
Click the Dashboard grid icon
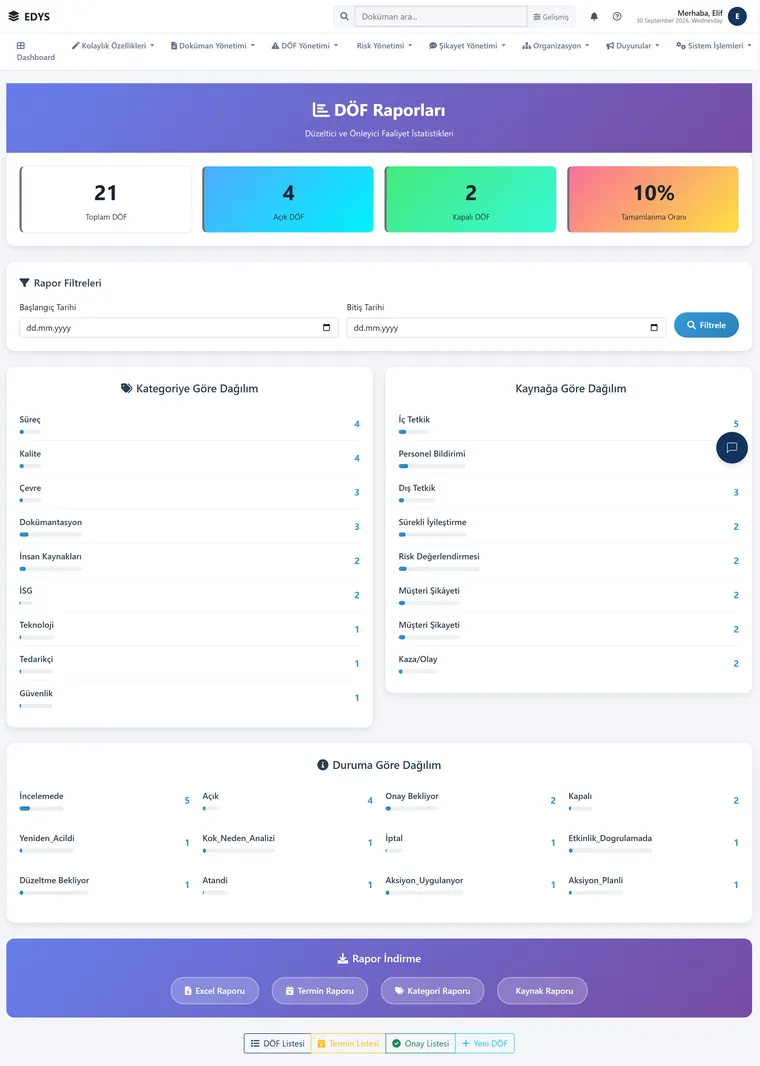pos(21,46)
